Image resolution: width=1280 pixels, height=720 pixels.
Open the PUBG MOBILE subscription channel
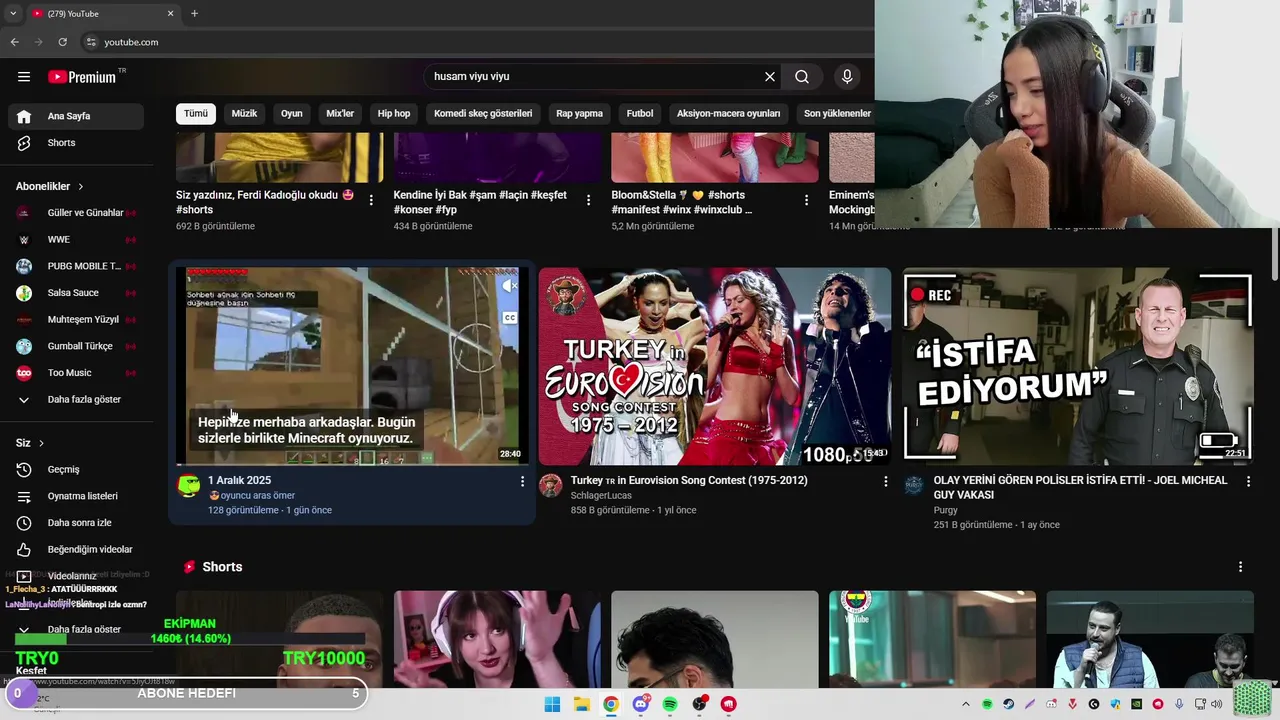76,266
